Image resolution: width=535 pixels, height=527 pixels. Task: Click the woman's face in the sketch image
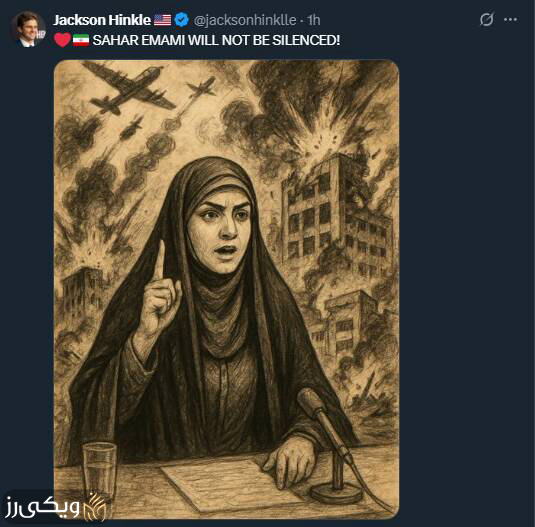point(220,231)
